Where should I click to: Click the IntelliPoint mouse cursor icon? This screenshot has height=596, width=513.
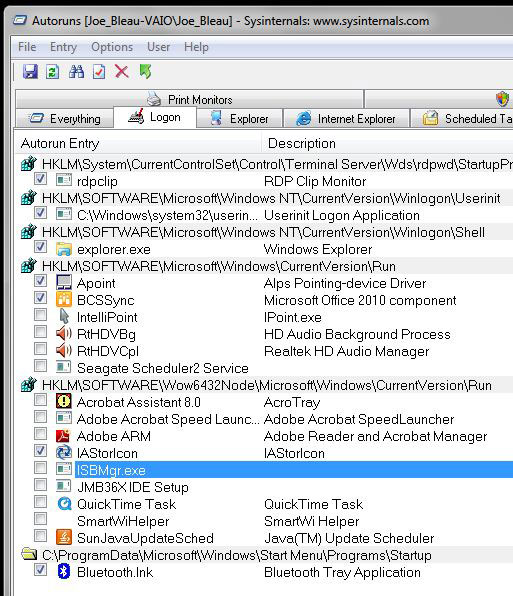[64, 317]
